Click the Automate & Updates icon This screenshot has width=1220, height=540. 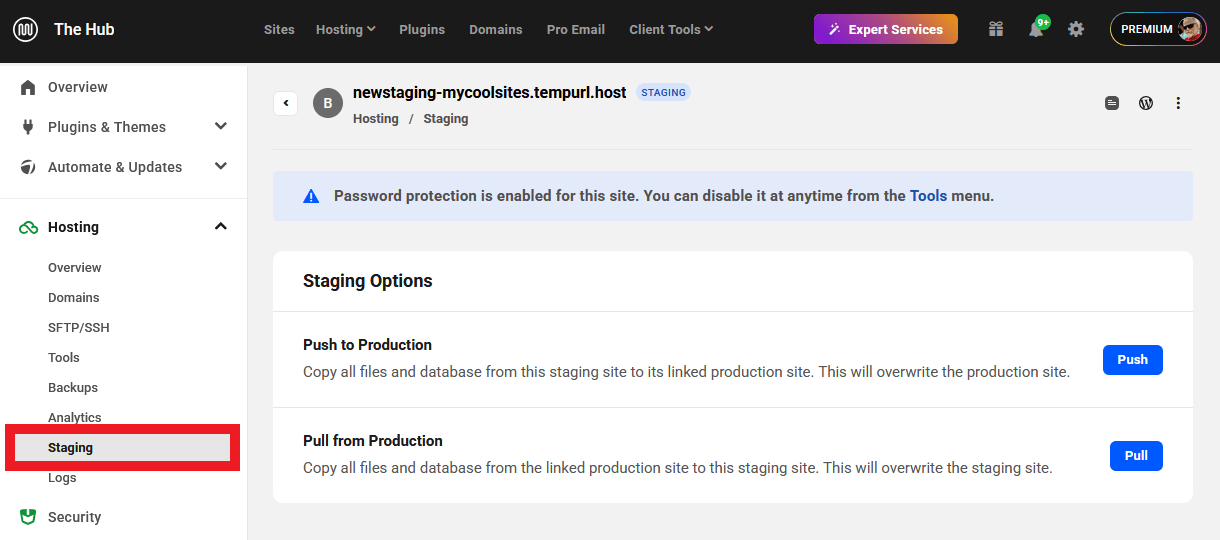tap(28, 167)
